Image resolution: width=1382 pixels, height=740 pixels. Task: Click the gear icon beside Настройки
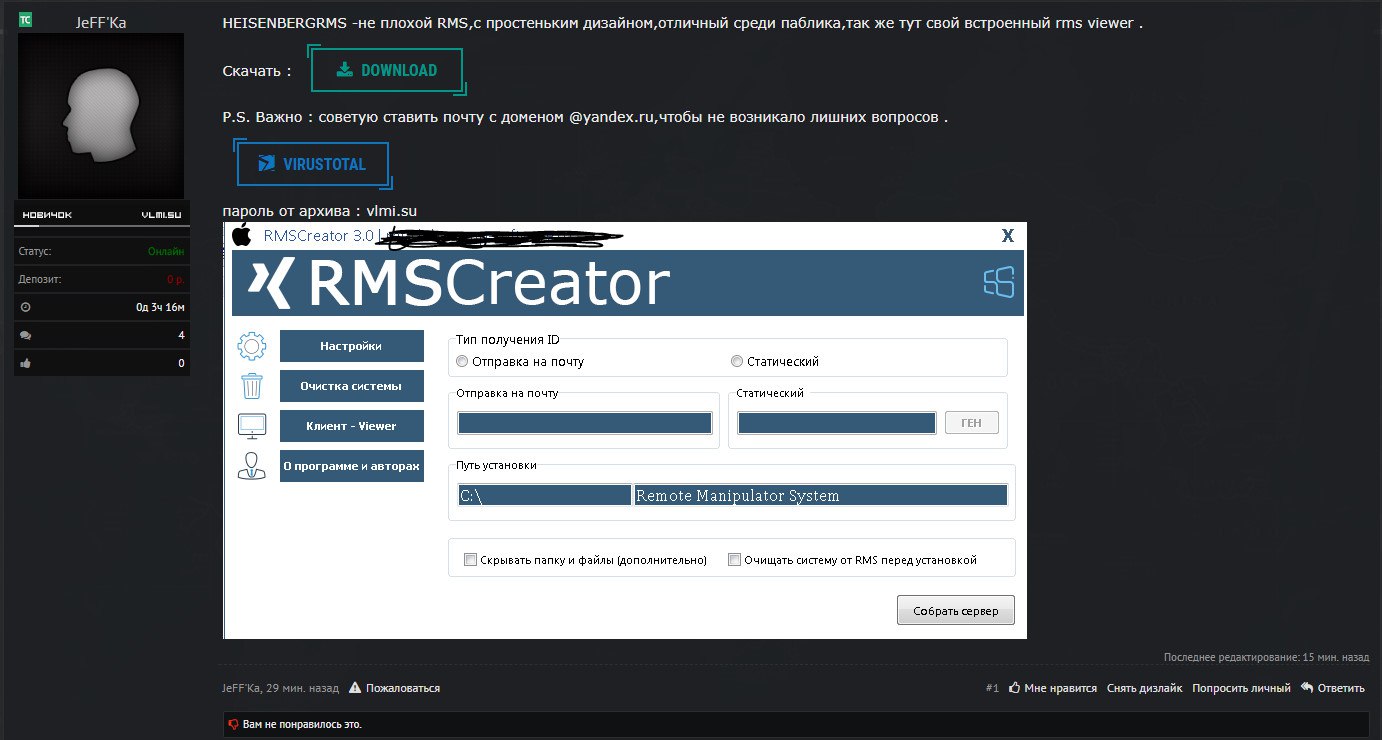tap(252, 347)
